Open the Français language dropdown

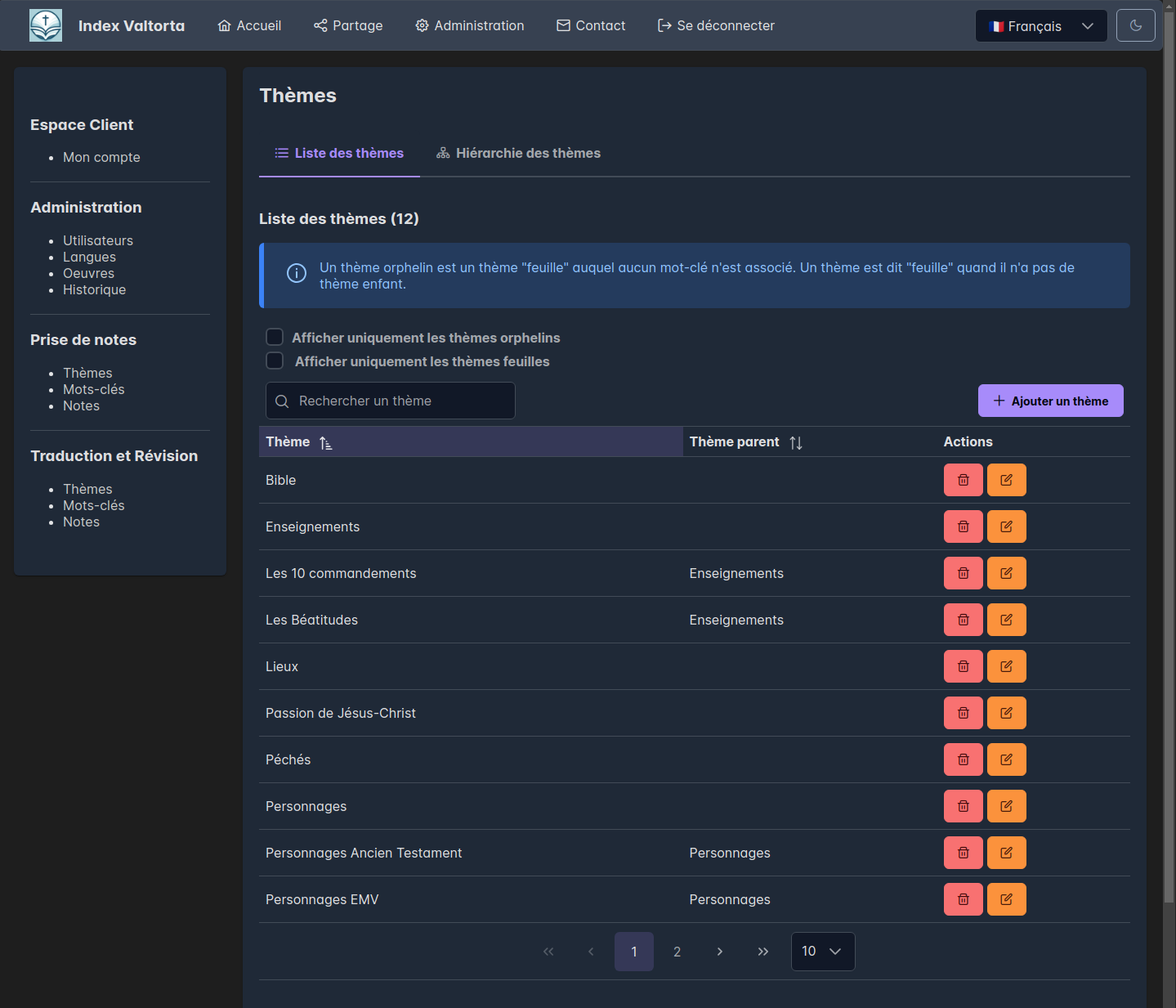click(1040, 26)
